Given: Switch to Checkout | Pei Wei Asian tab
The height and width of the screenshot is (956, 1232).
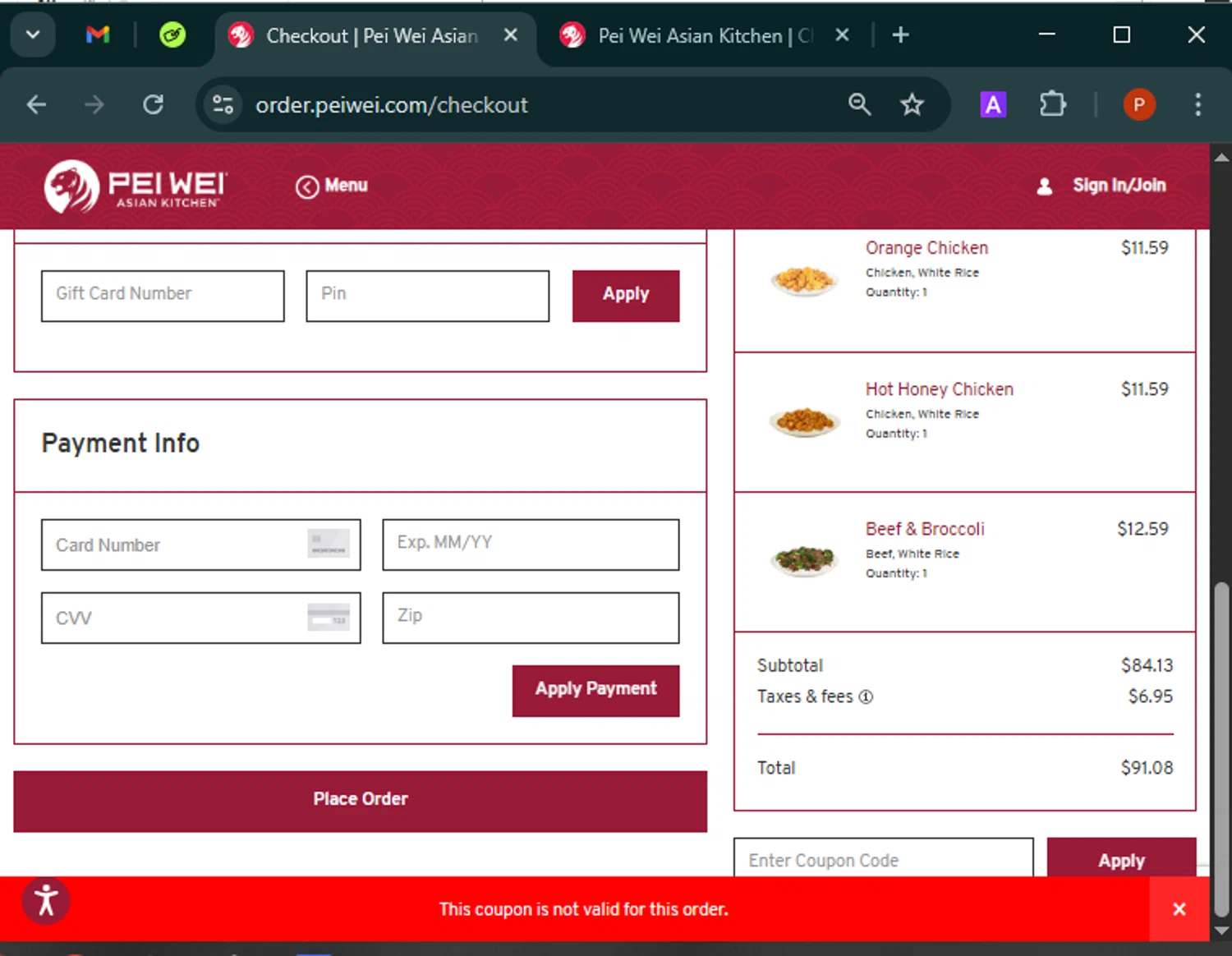Looking at the screenshot, I should coord(374,35).
